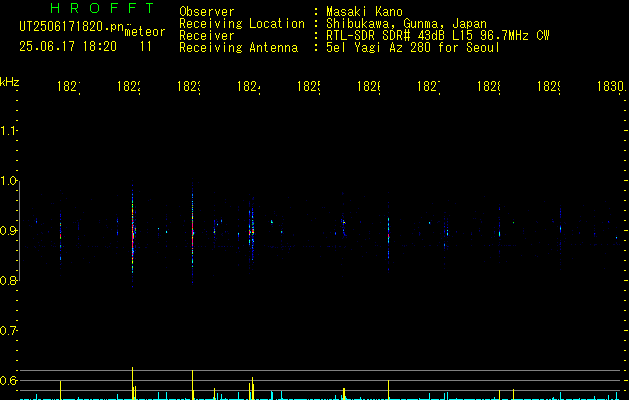Click the 'Observer' field label
This screenshot has height=400, width=629.
pyautogui.click(x=207, y=12)
